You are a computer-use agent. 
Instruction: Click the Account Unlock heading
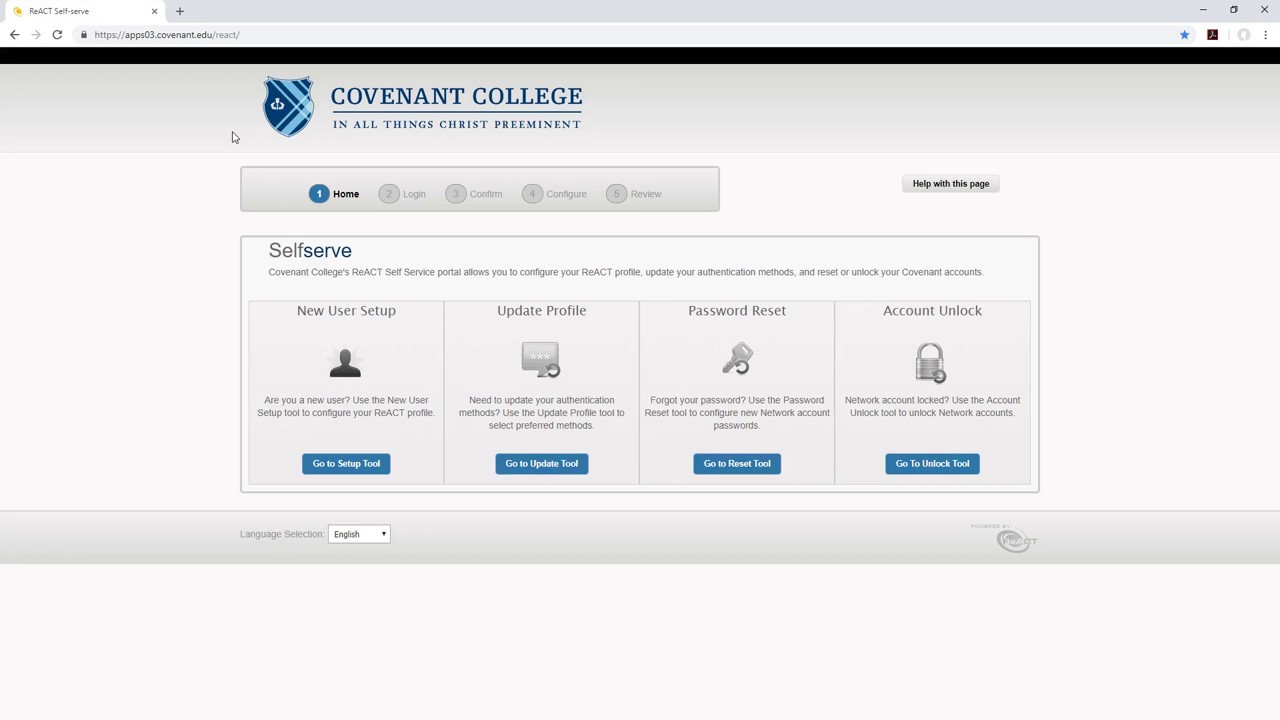(932, 311)
